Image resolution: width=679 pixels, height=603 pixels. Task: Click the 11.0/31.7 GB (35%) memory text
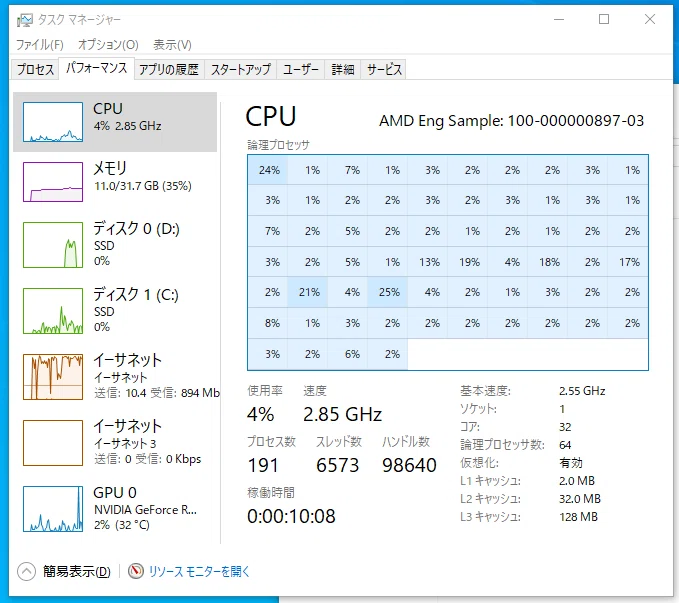click(x=143, y=186)
